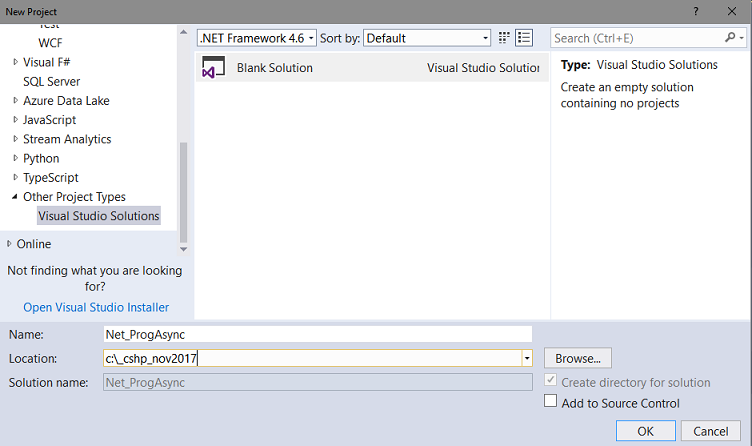Select the TypeScript tree label
752x446 pixels.
pyautogui.click(x=51, y=177)
